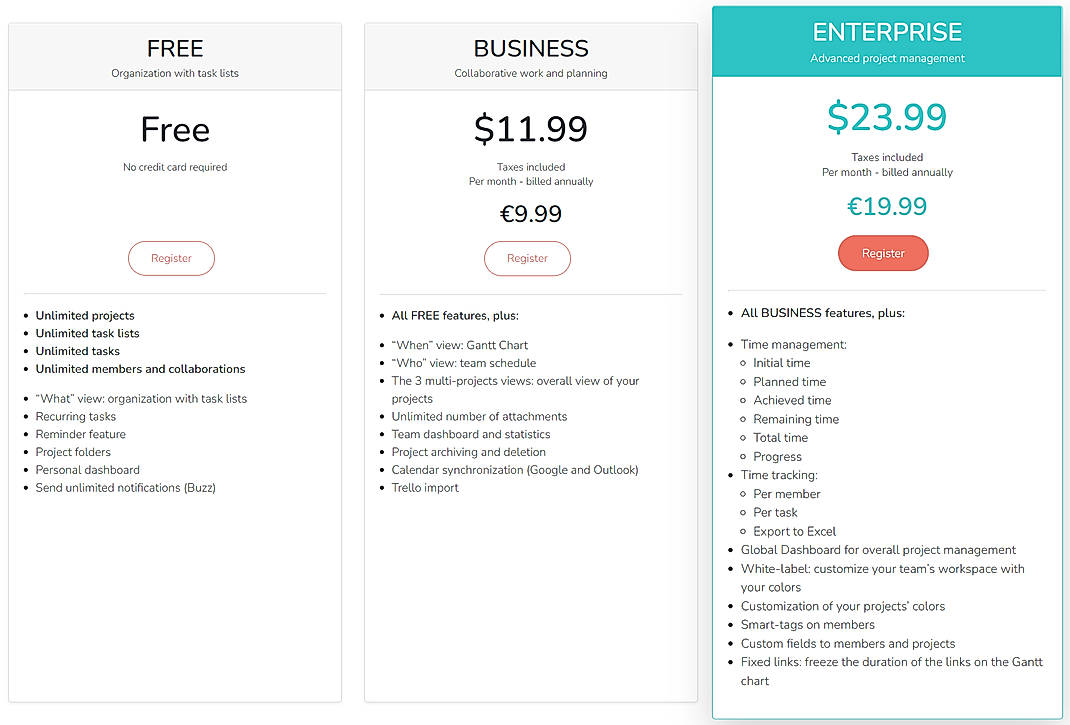This screenshot has width=1070, height=725.
Task: Select the ENTERPRISE plan header
Action: (x=886, y=31)
